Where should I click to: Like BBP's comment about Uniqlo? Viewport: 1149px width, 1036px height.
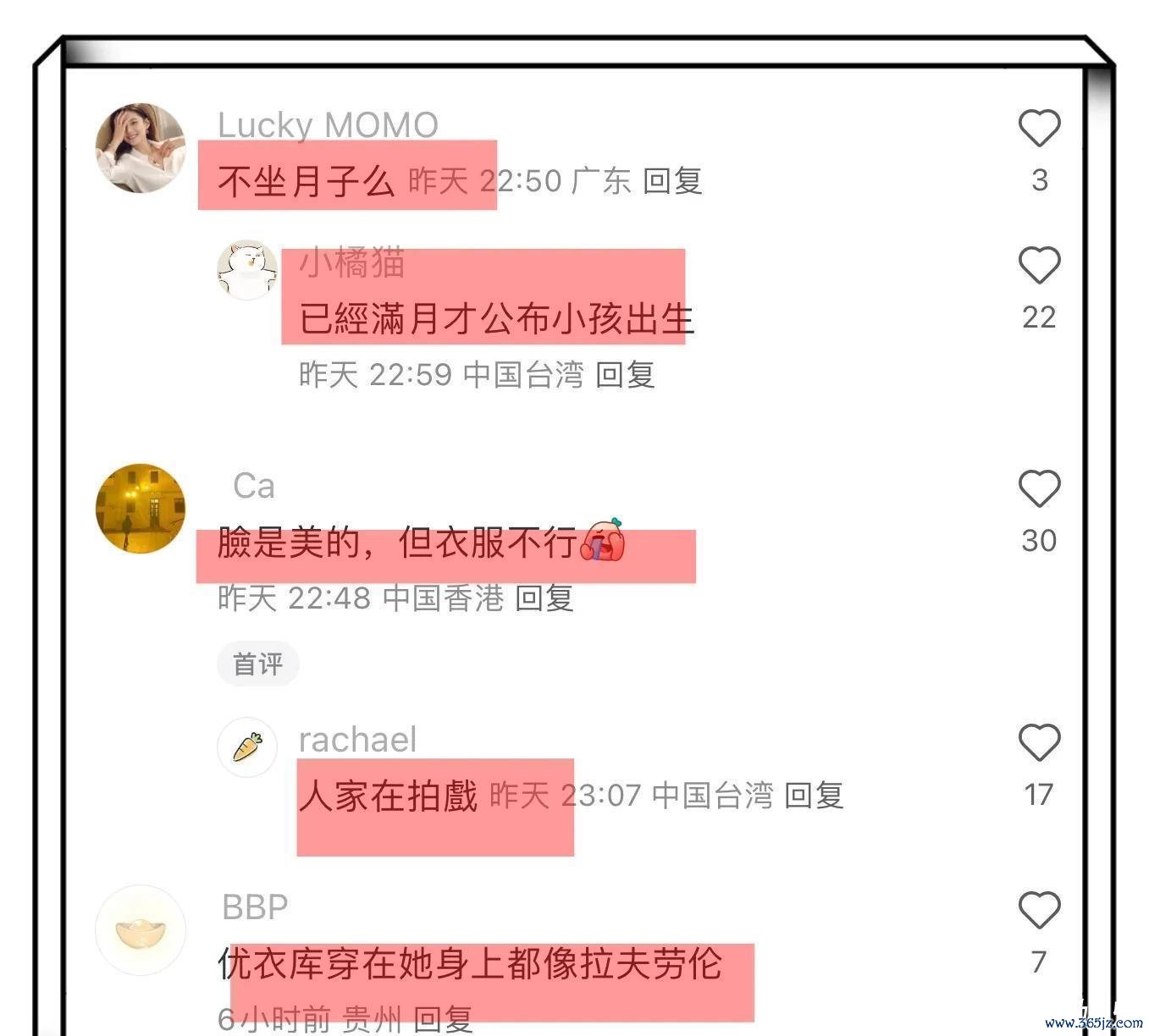(x=1039, y=911)
